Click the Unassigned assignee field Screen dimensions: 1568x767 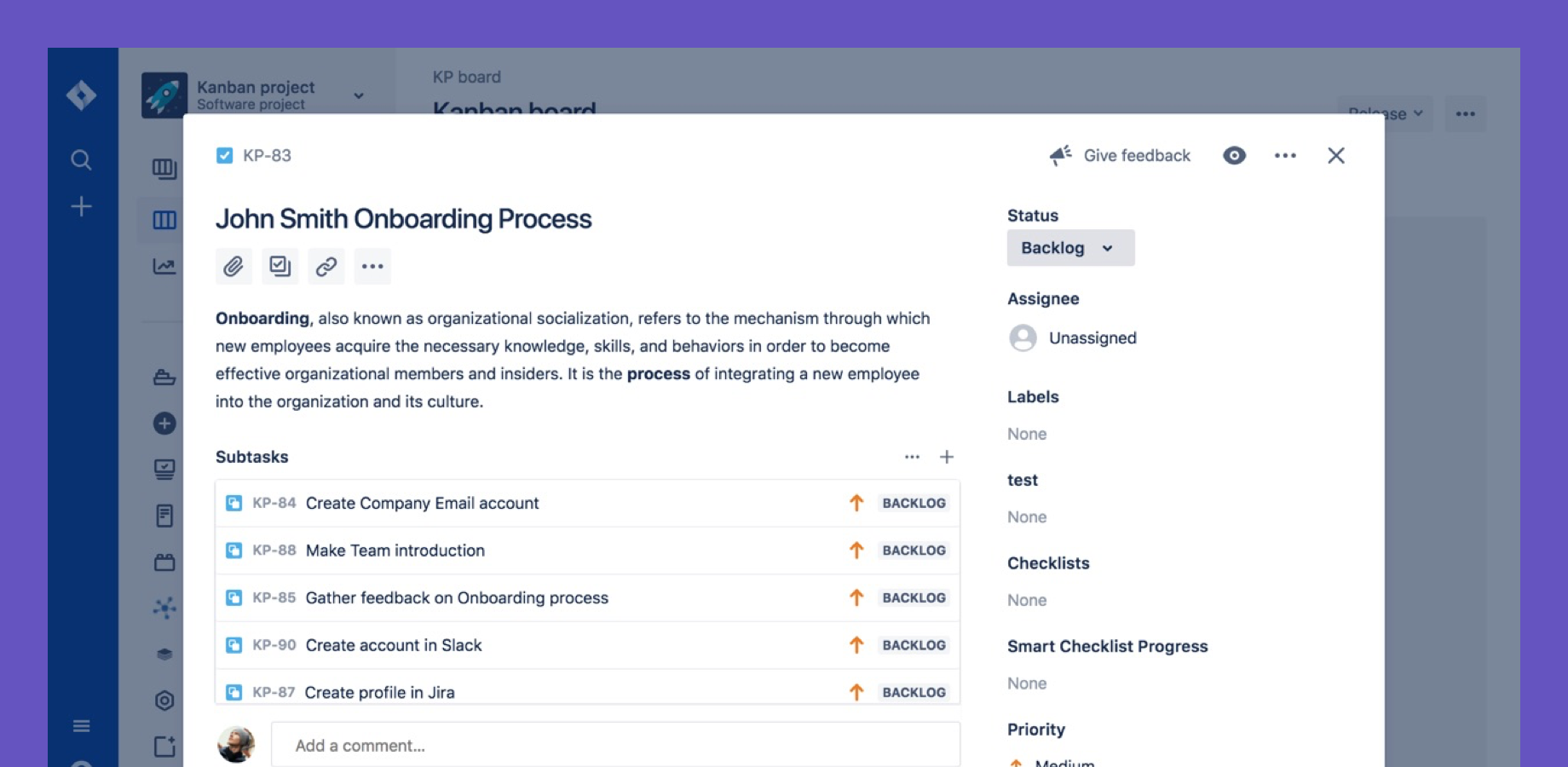[1092, 338]
